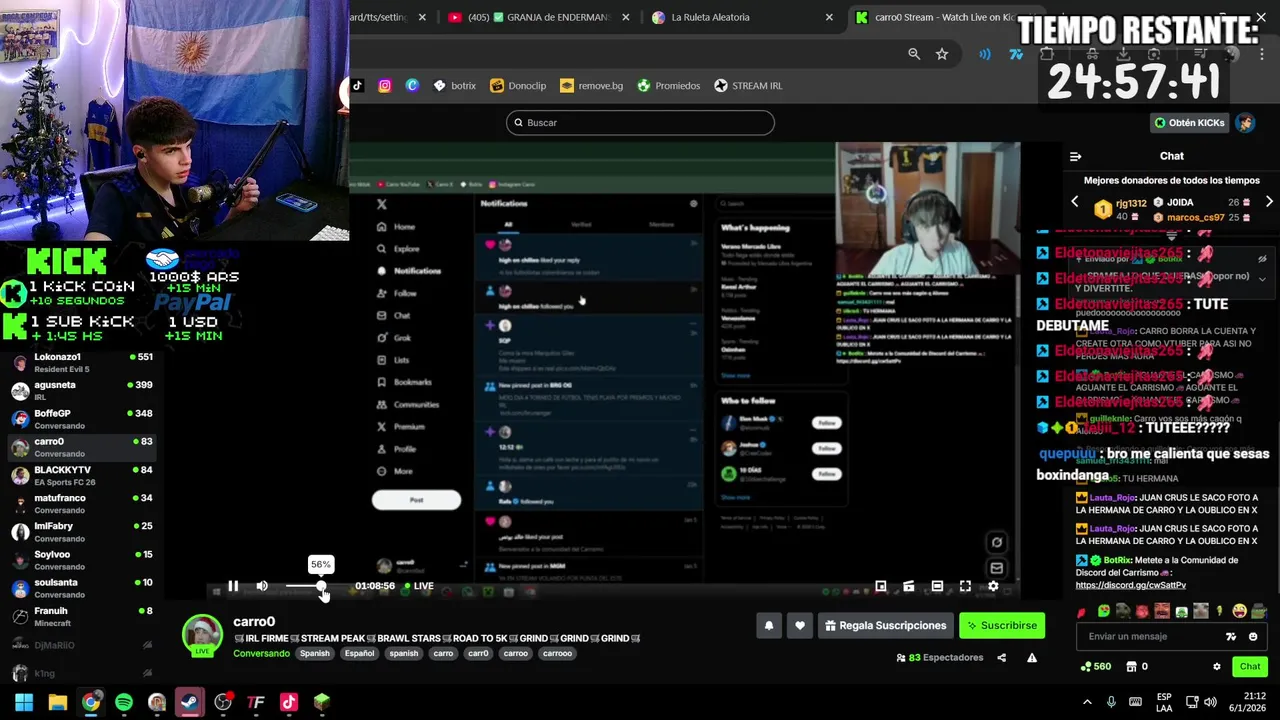Share the stream via share icon
The image size is (1280, 720).
click(1001, 658)
